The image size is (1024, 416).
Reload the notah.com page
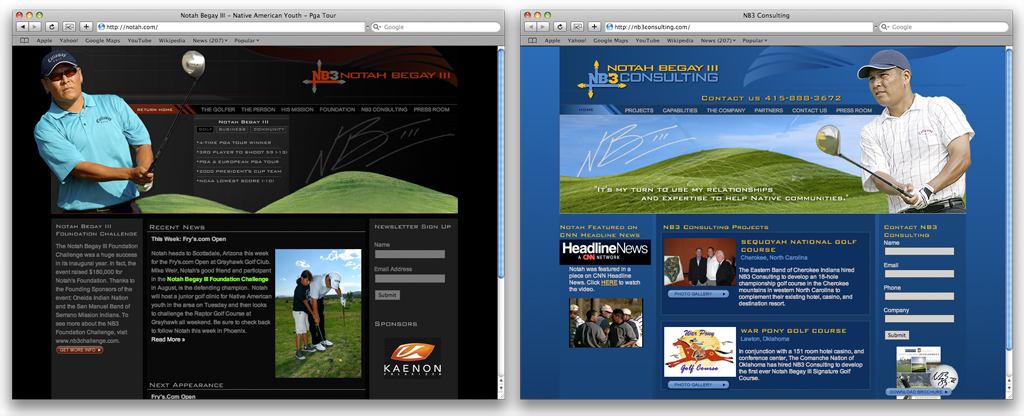point(52,27)
